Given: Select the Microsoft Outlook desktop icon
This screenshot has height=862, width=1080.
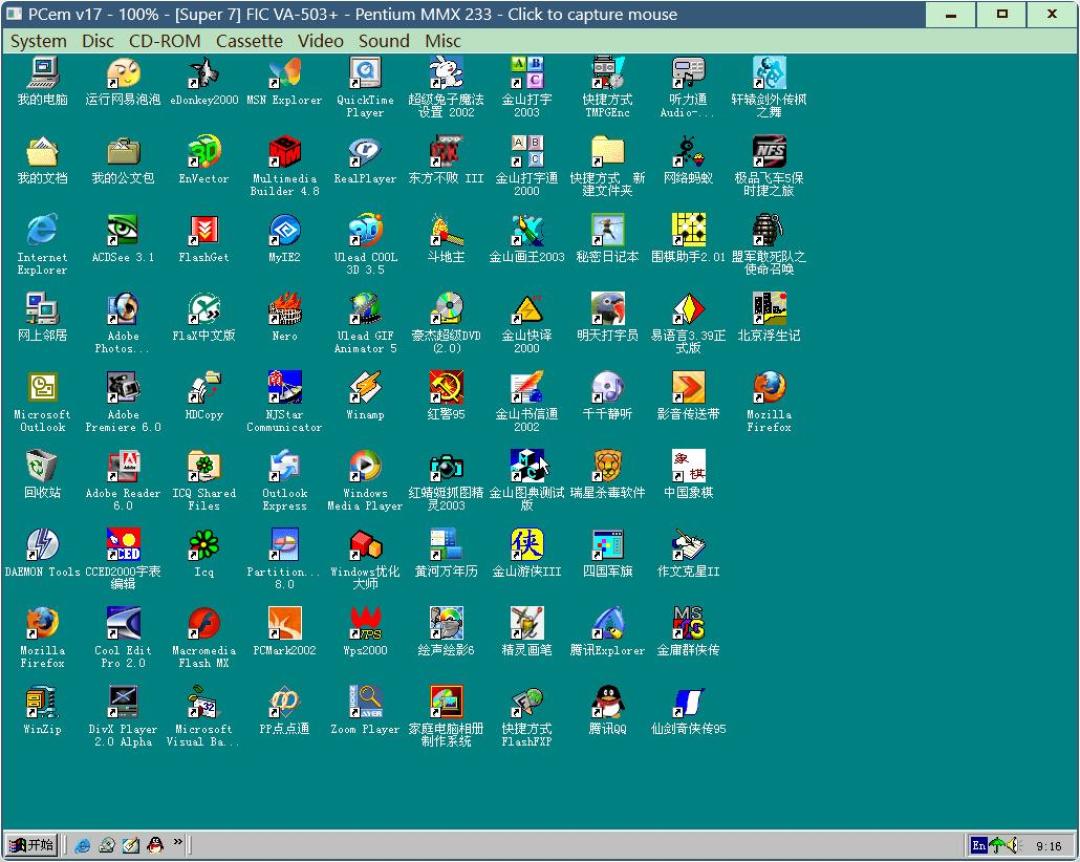Looking at the screenshot, I should 43,402.
